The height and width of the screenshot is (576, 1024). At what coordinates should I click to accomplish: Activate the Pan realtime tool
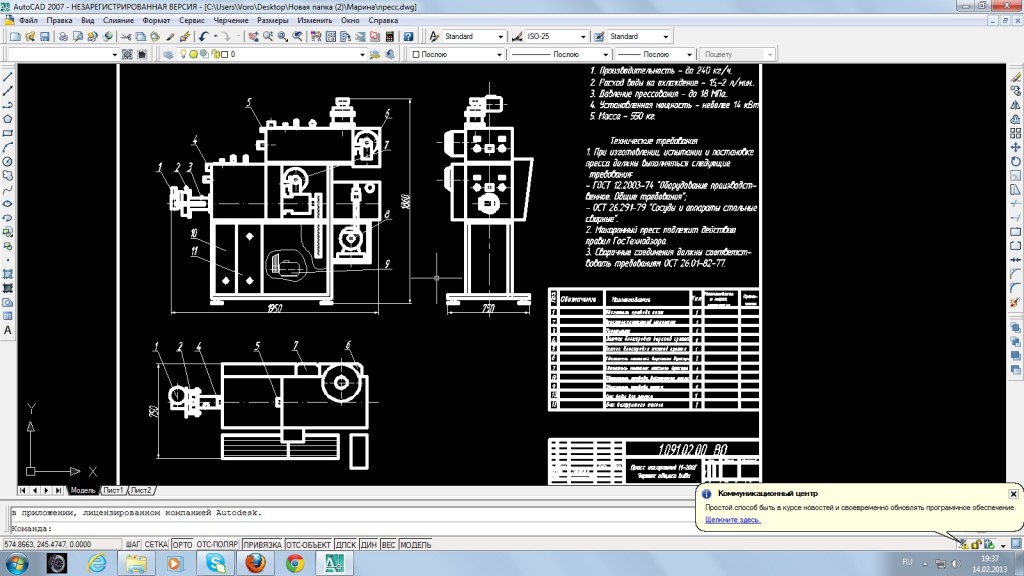(253, 37)
